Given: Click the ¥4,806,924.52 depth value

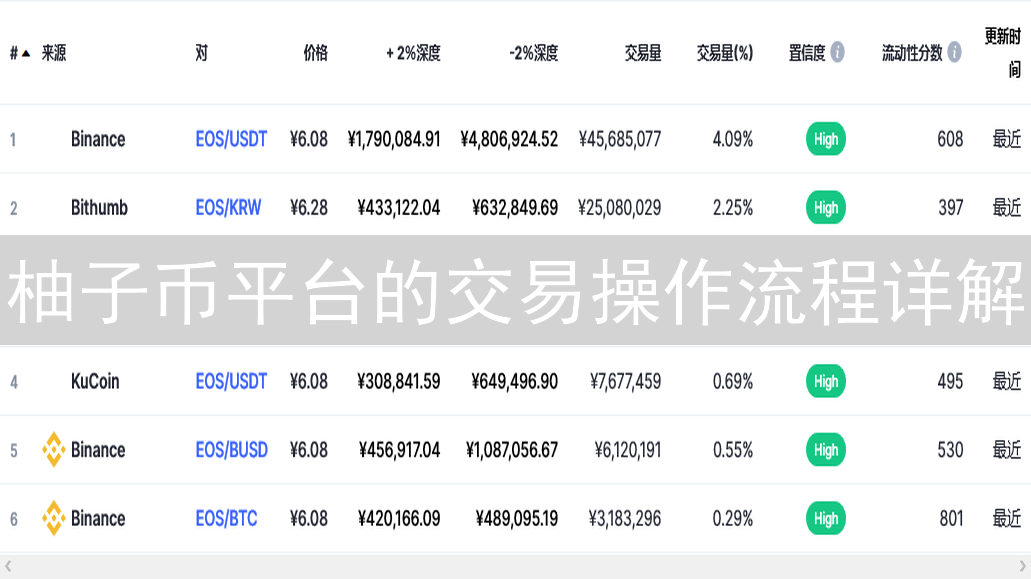Looking at the screenshot, I should pyautogui.click(x=509, y=139).
